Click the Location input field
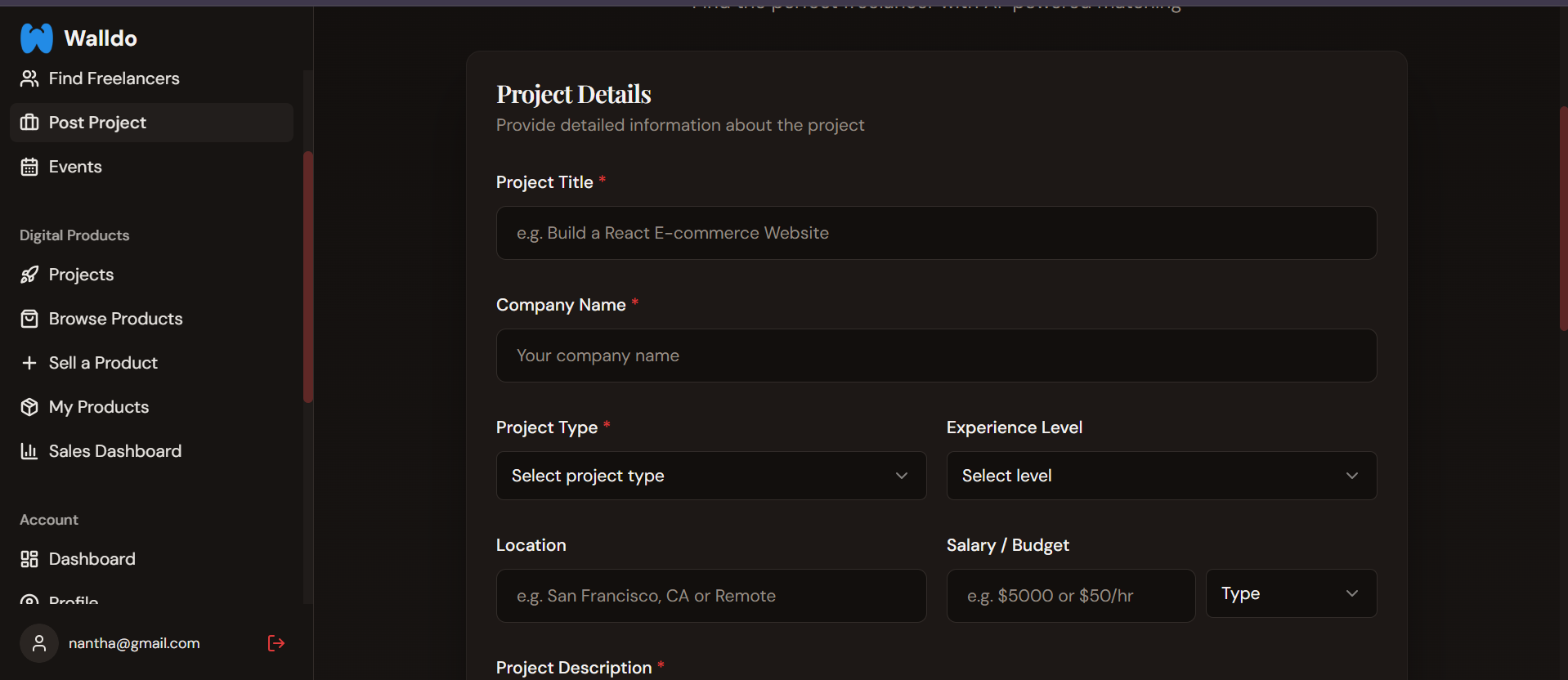This screenshot has height=680, width=1568. pos(711,596)
